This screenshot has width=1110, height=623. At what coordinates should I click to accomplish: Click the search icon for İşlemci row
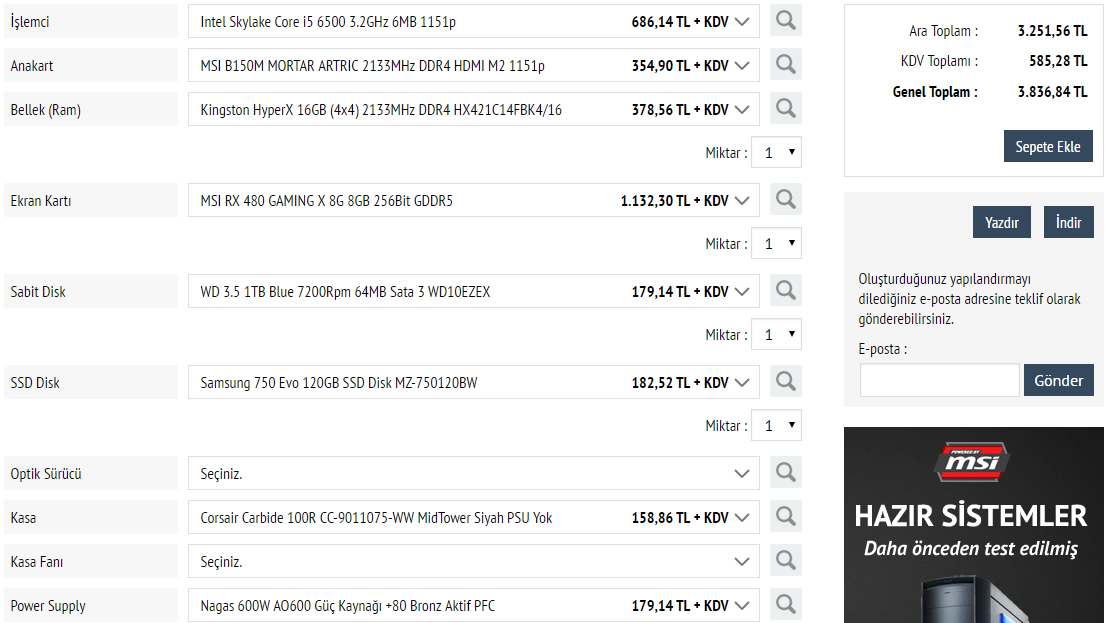tap(785, 21)
